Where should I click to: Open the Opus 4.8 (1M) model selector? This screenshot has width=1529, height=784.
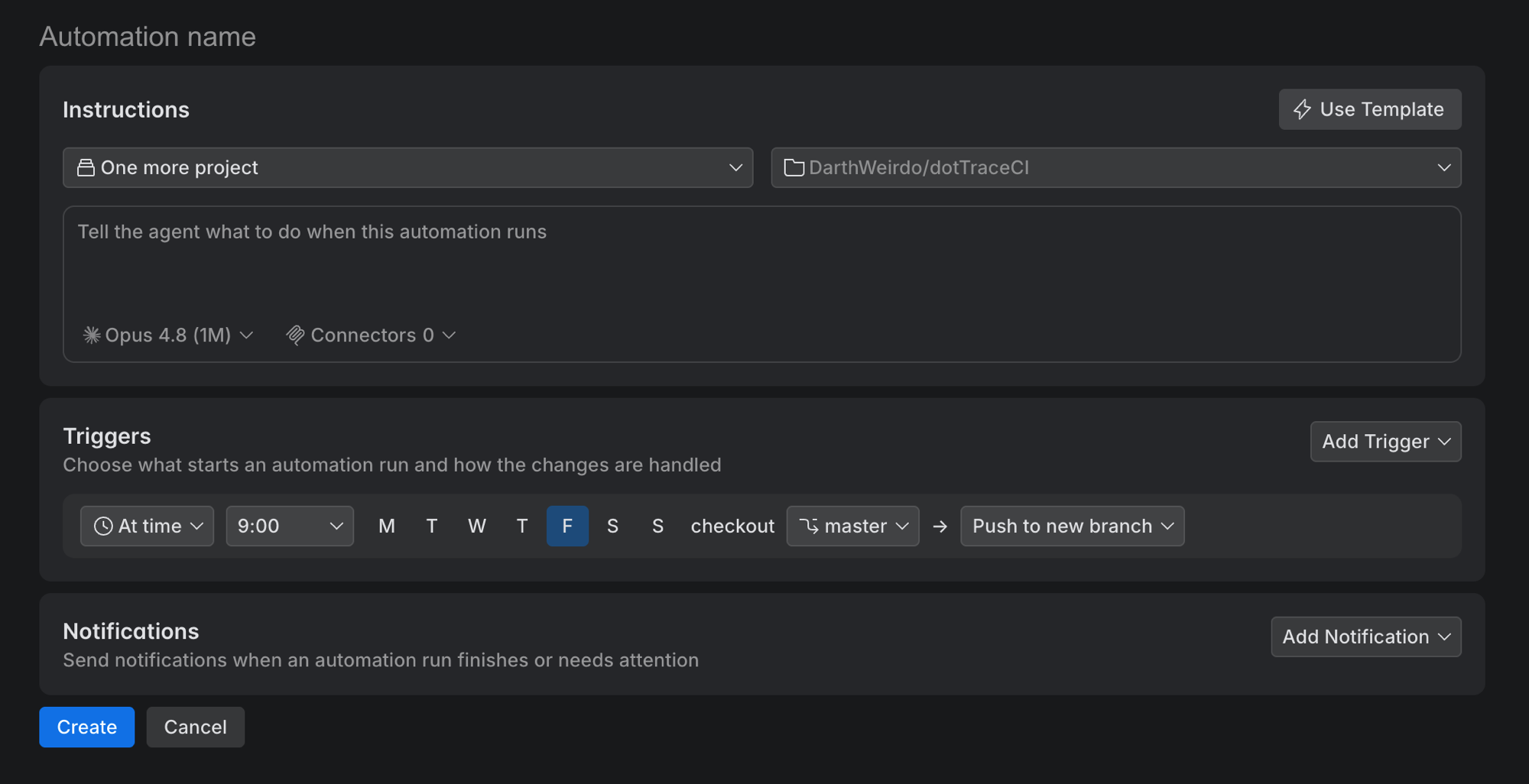168,335
